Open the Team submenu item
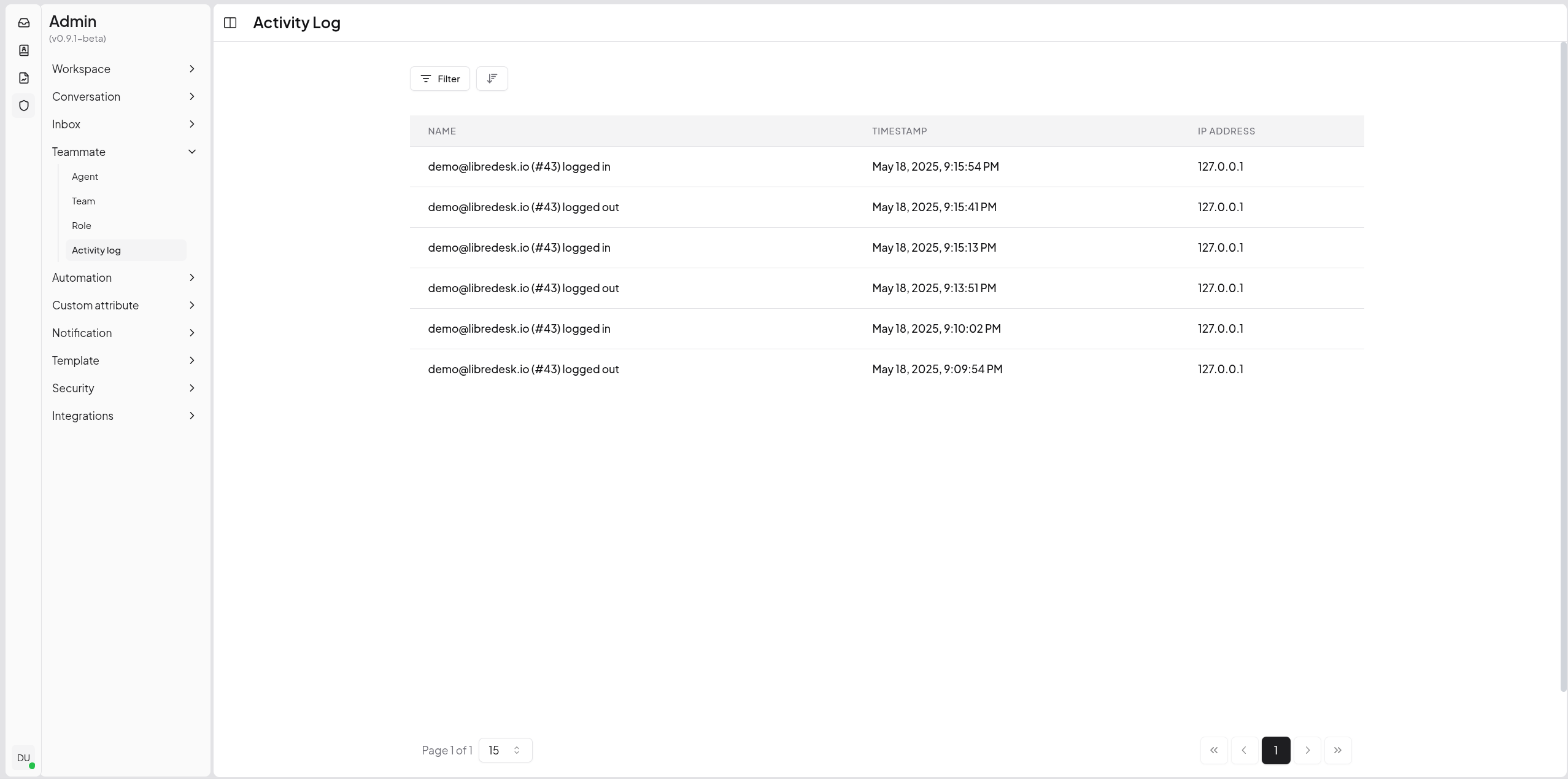The width and height of the screenshot is (1568, 779). (83, 201)
